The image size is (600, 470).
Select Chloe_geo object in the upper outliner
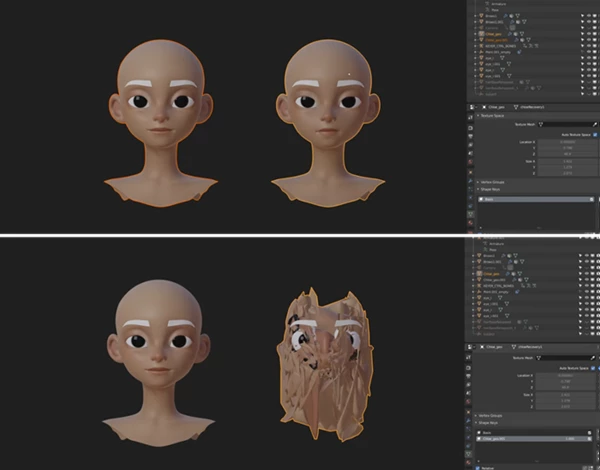coord(494,34)
